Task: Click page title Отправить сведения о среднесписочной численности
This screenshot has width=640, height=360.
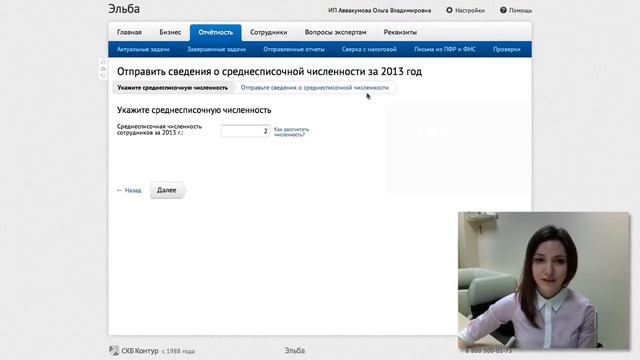Action: (269, 71)
